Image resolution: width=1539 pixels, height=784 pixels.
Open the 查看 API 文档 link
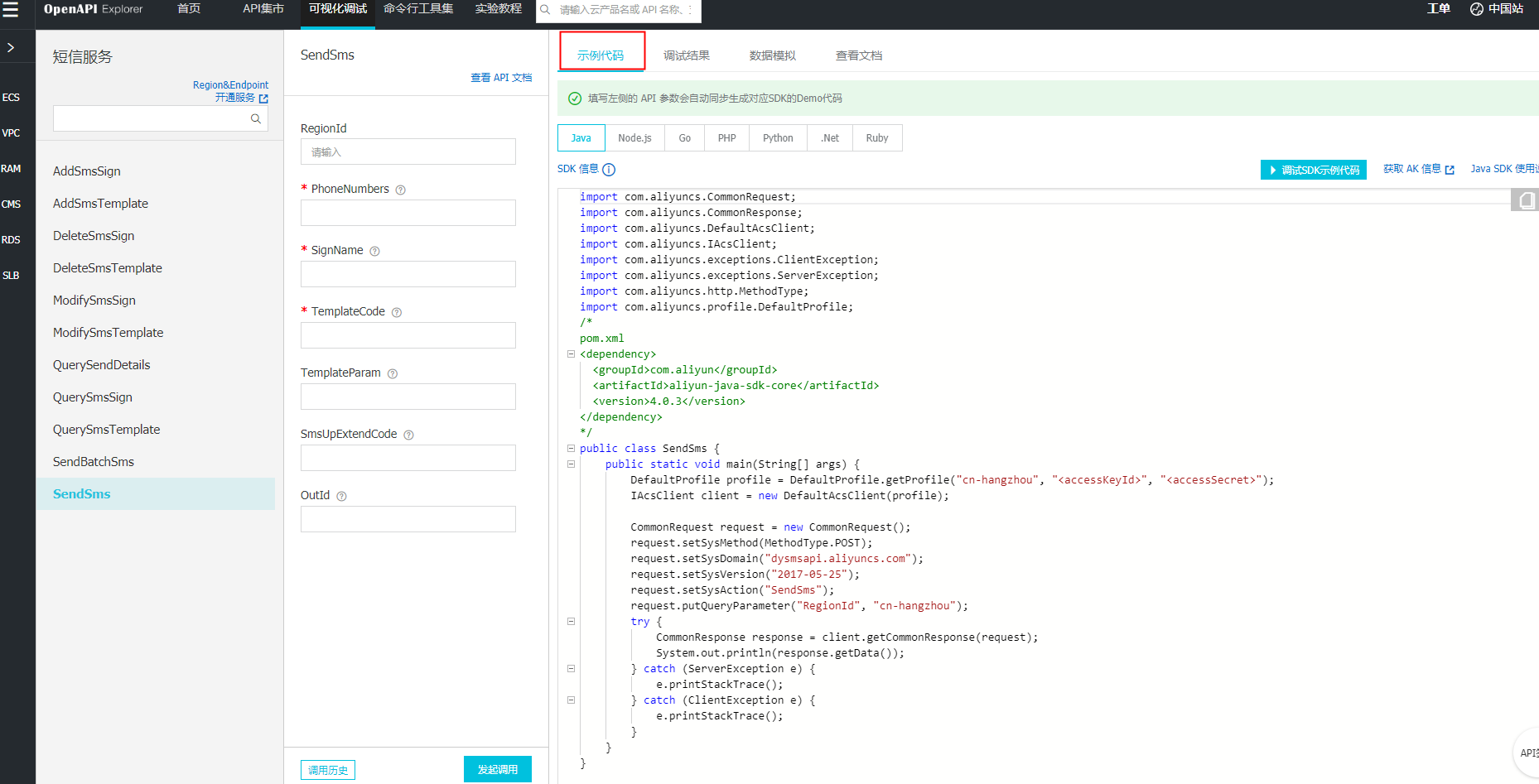coord(501,78)
